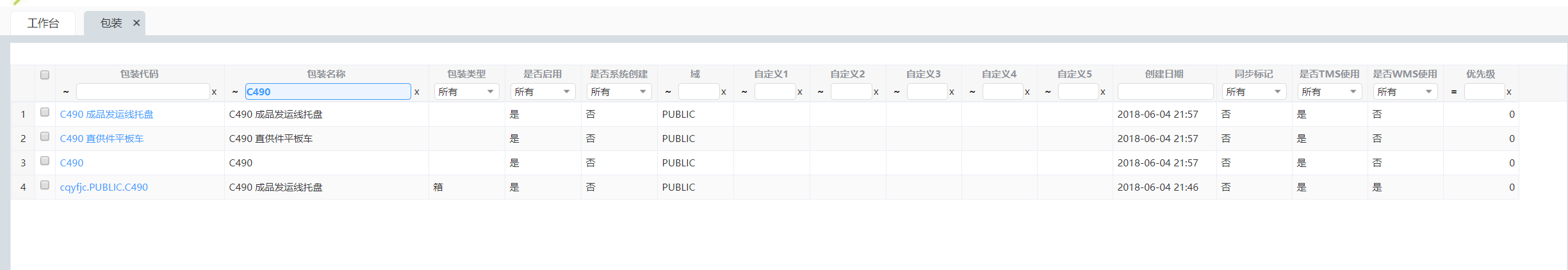Open the C490 直供件平板车 link
This screenshot has width=1568, height=270.
tap(102, 139)
